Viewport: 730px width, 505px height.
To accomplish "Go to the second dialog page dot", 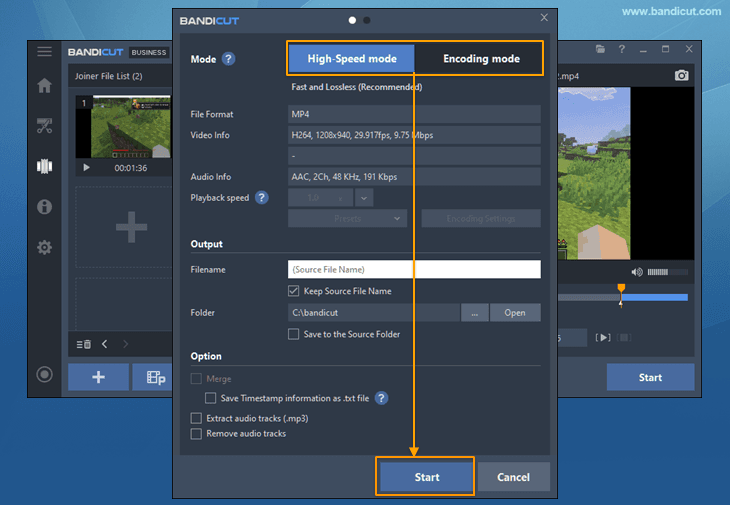I will (367, 20).
